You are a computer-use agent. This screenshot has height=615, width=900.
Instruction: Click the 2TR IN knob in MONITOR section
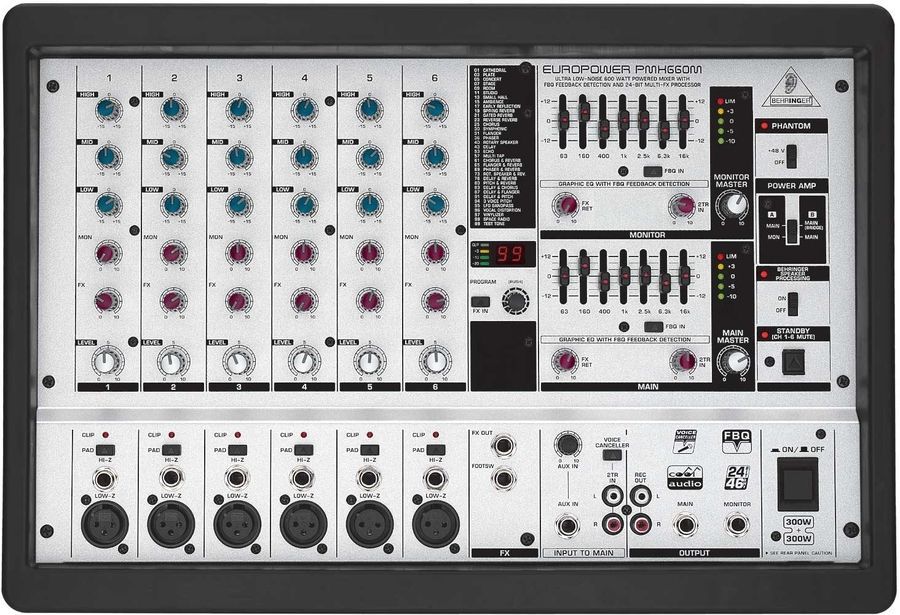682,206
